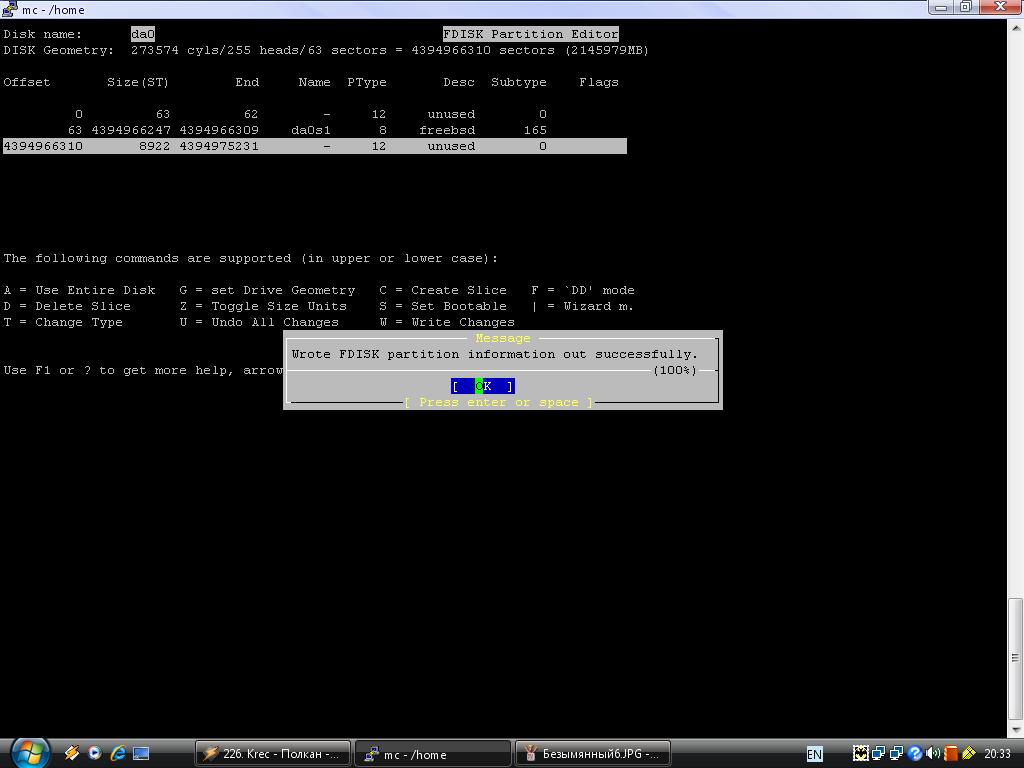Viewport: 1024px width, 768px height.
Task: Click the blue help question-mark tray icon
Action: (915, 753)
